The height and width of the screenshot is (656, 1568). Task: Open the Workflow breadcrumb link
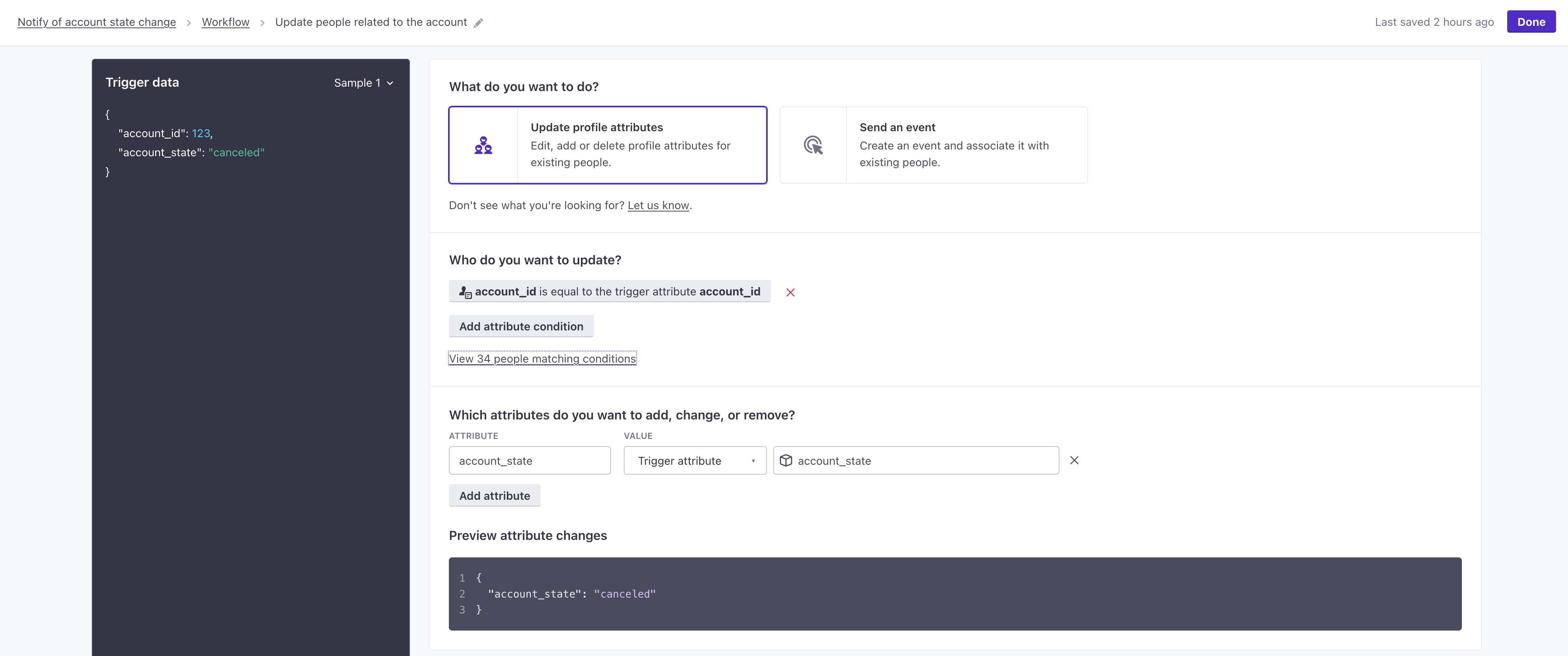click(x=225, y=22)
